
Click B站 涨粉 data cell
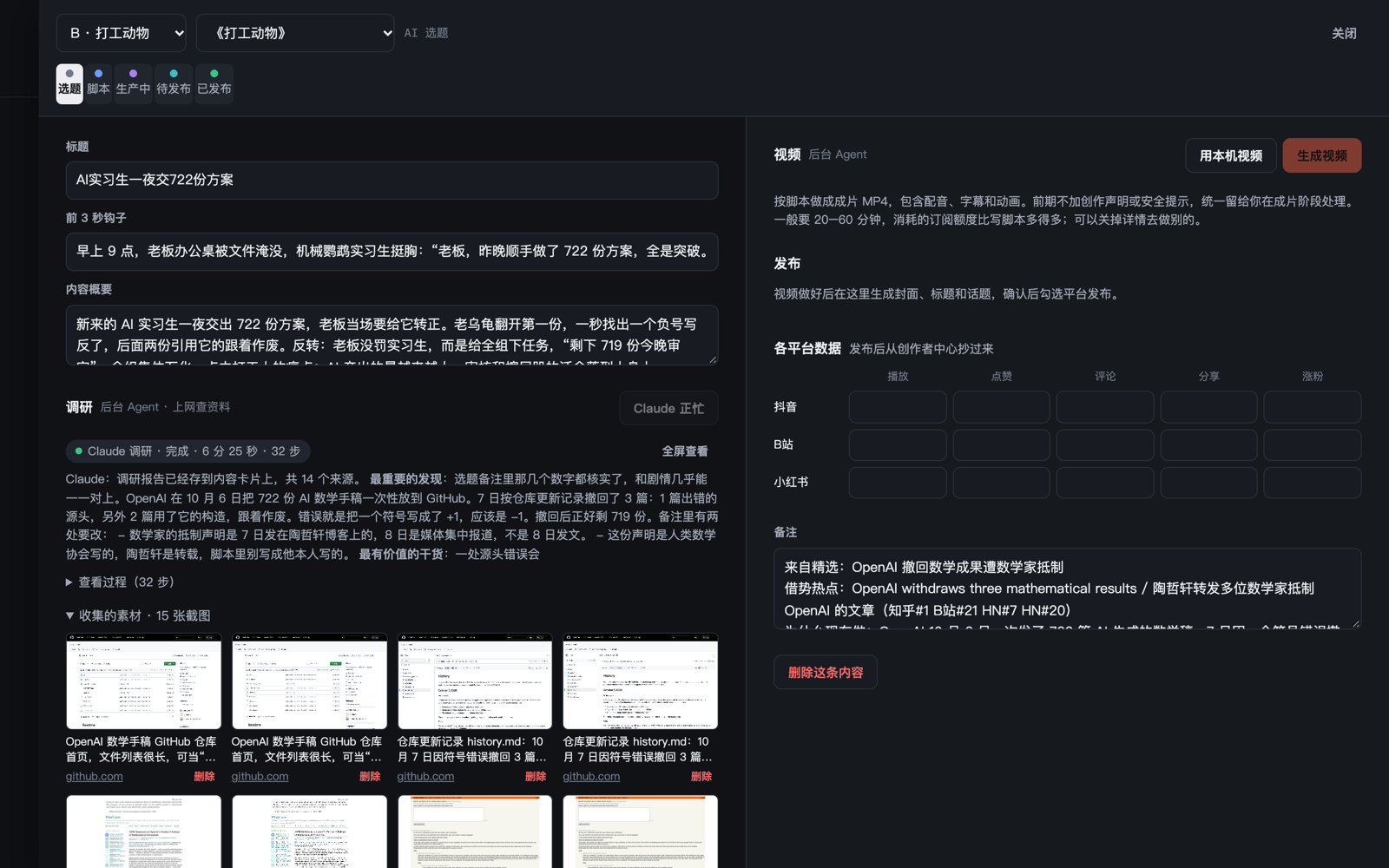click(x=1313, y=445)
